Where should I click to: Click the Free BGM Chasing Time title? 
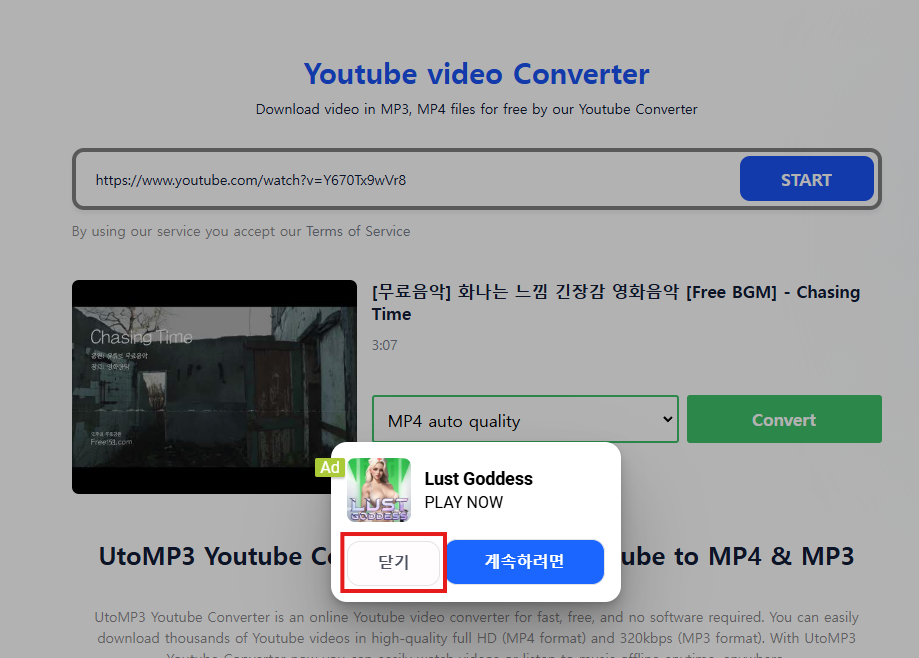616,302
